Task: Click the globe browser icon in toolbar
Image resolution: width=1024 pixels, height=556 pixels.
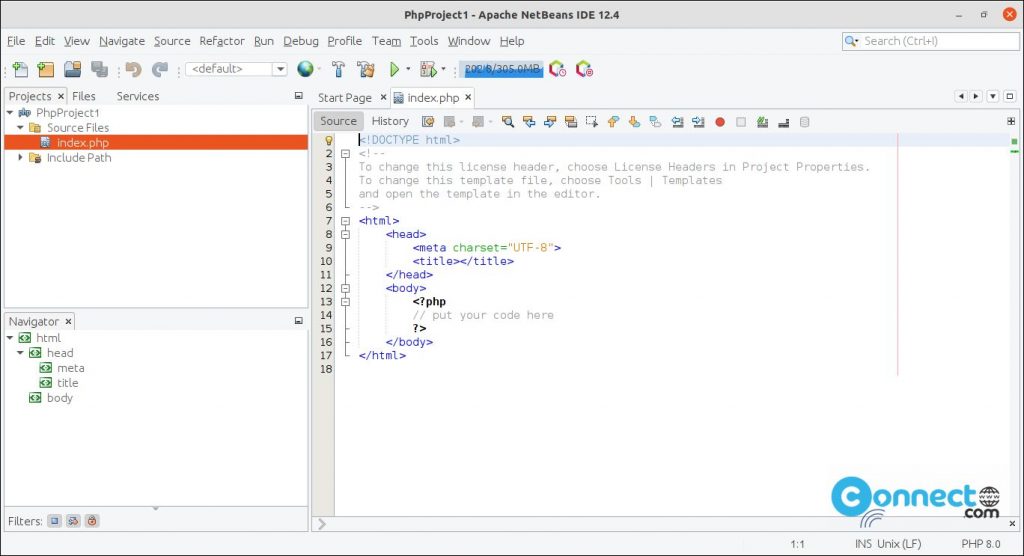Action: click(x=305, y=69)
